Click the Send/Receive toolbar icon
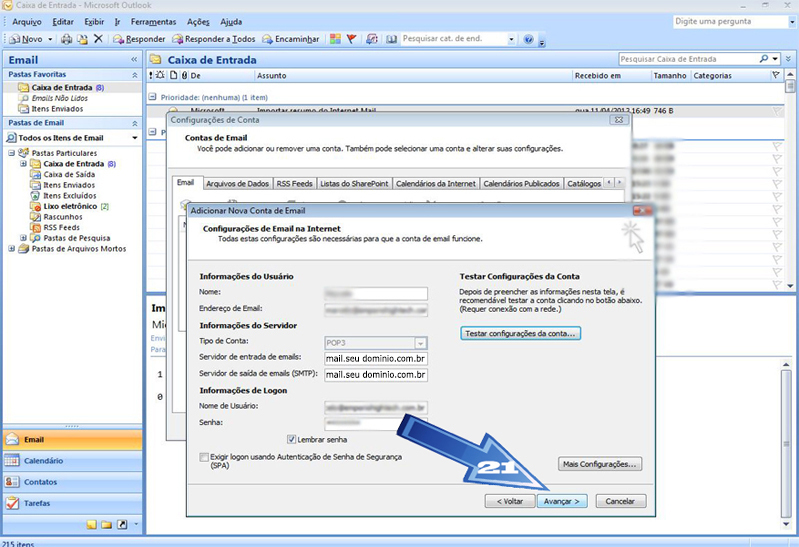Screen dimensions: 799x547 (372, 39)
